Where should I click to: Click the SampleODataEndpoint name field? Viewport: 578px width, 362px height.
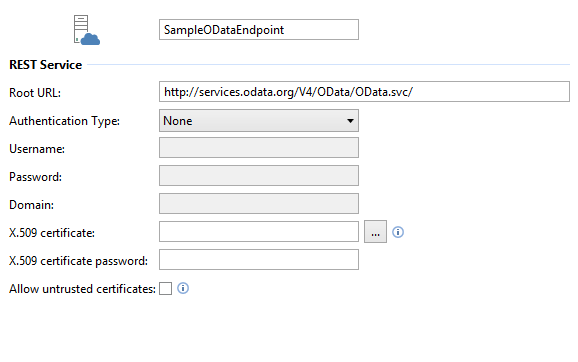(x=259, y=29)
